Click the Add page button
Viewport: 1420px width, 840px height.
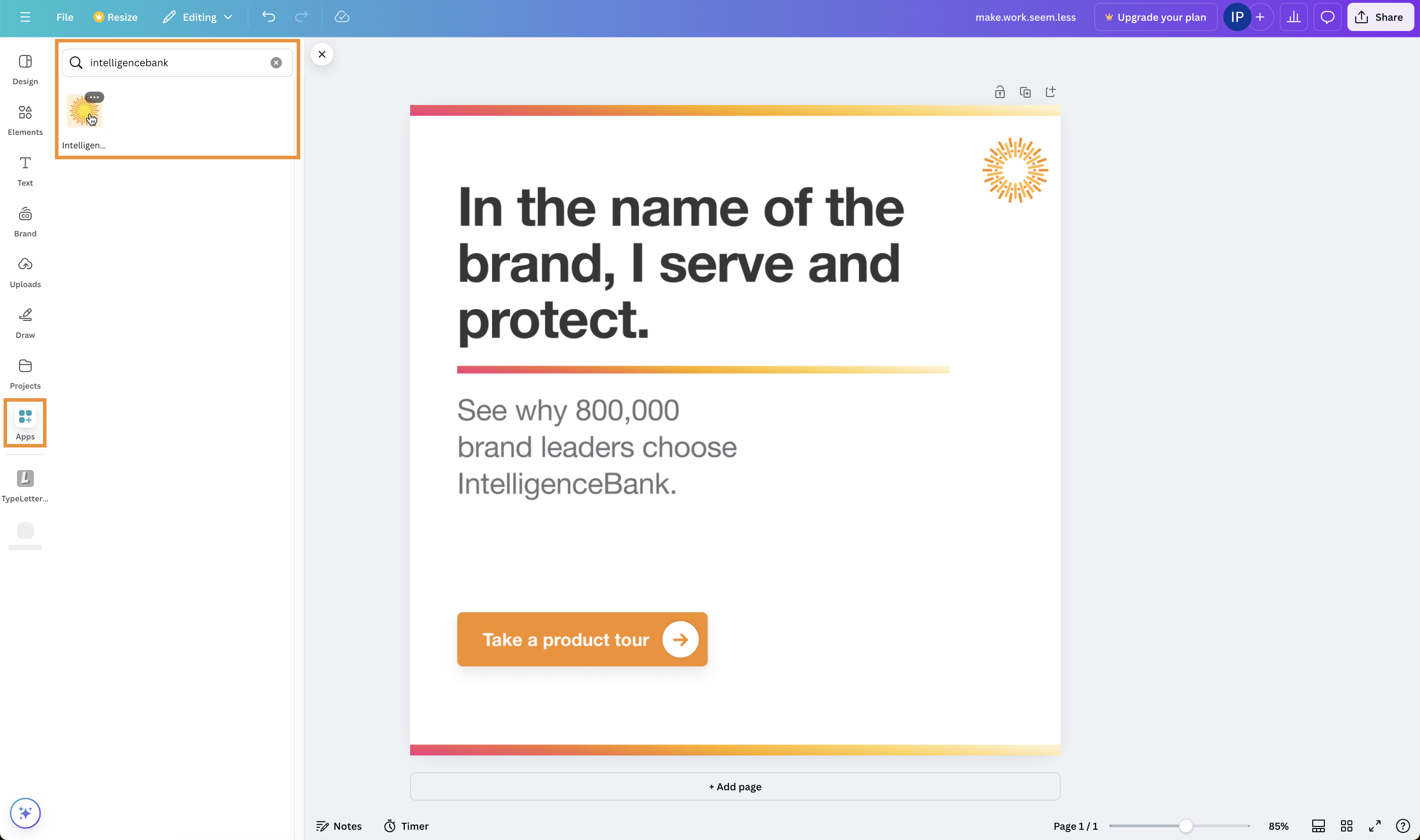point(735,786)
